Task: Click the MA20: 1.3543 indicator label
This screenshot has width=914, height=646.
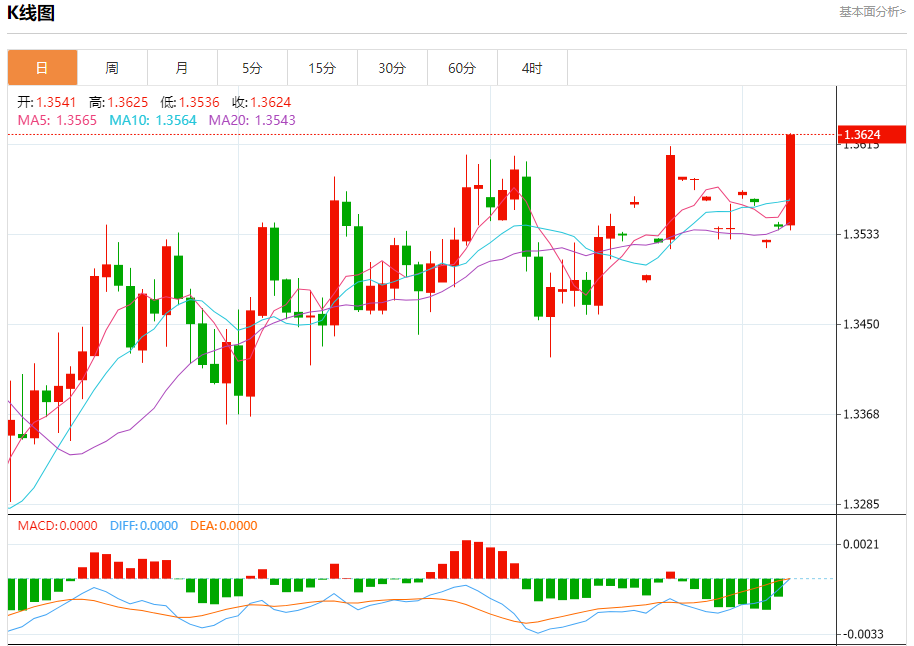Action: 252,120
